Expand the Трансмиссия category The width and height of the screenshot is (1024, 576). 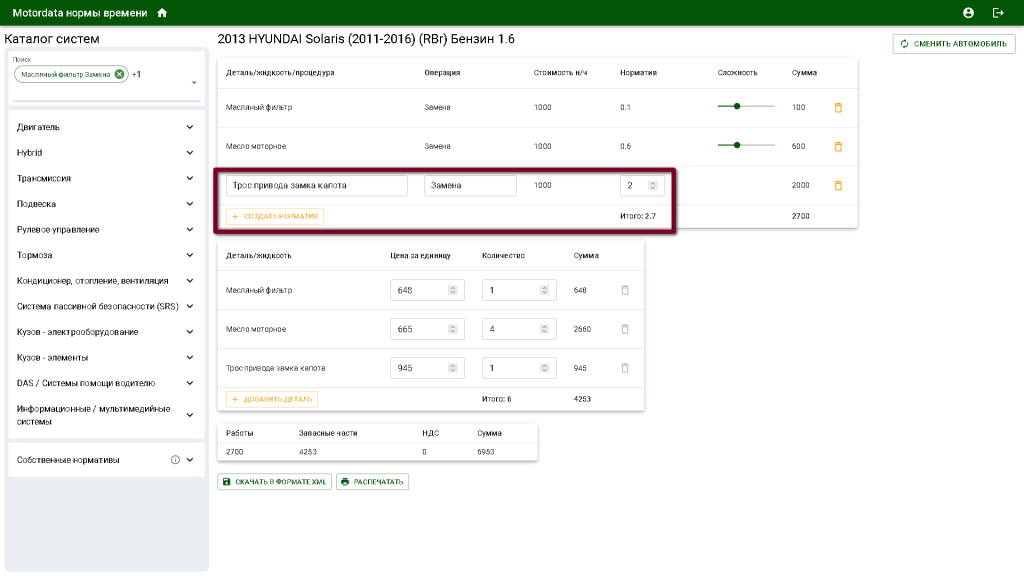pos(190,178)
